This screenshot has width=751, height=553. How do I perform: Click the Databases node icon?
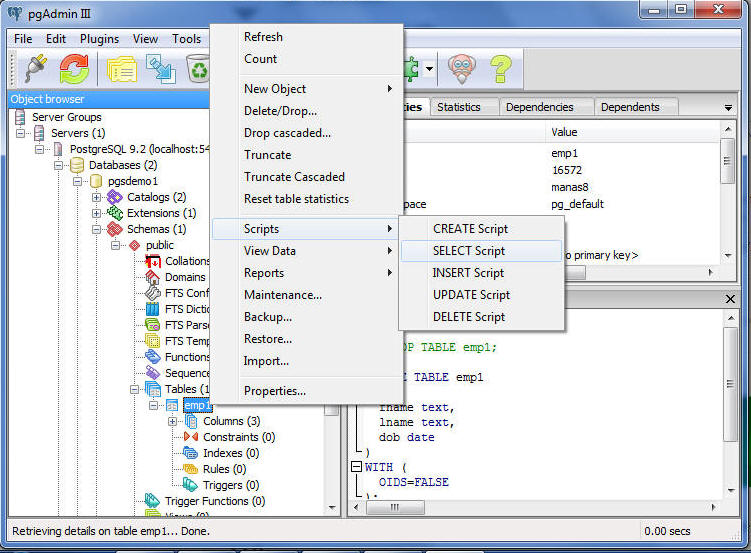pos(77,165)
